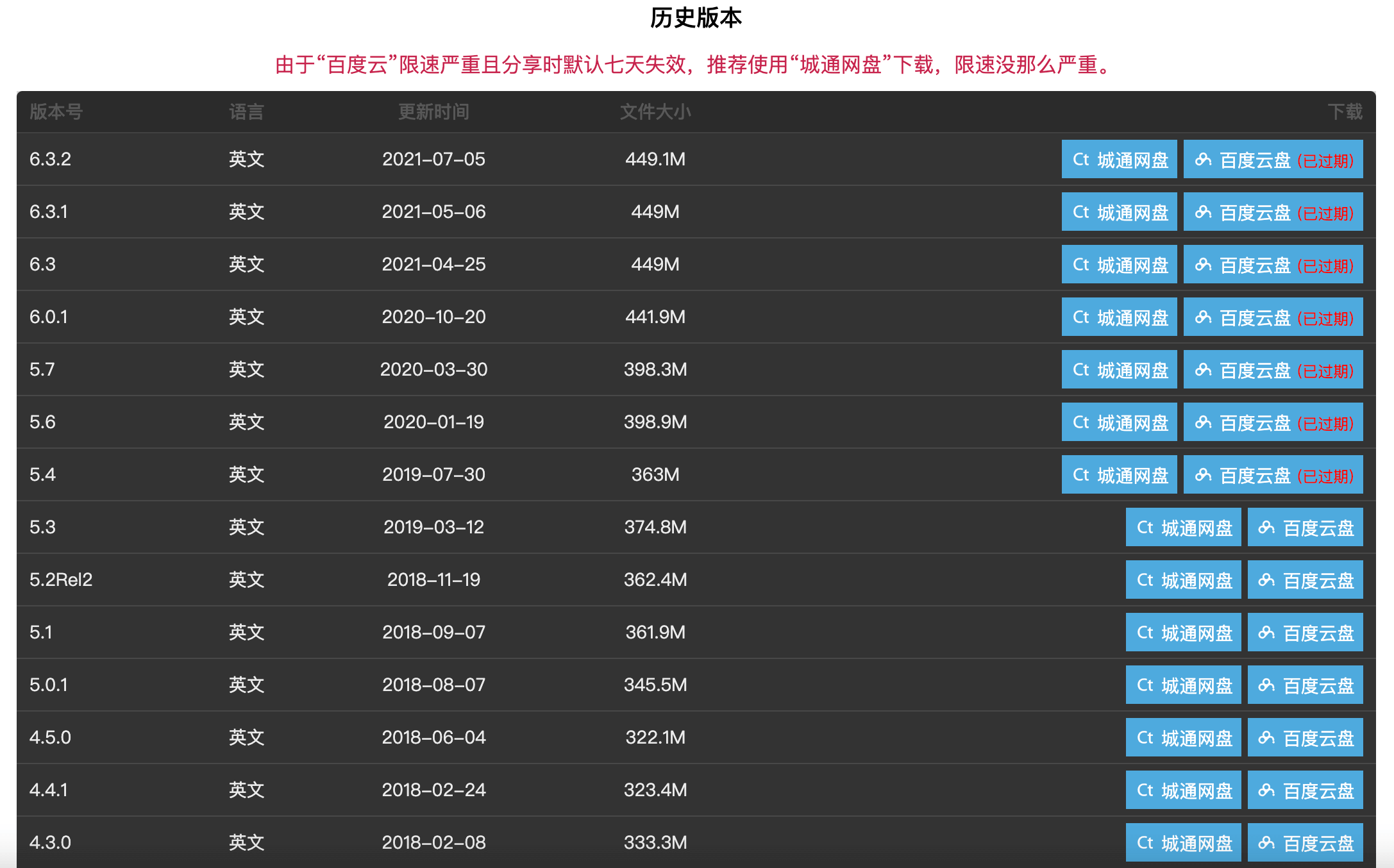Download 5.2Rel2 via 百度云盘
The width and height of the screenshot is (1394, 868).
1305,580
